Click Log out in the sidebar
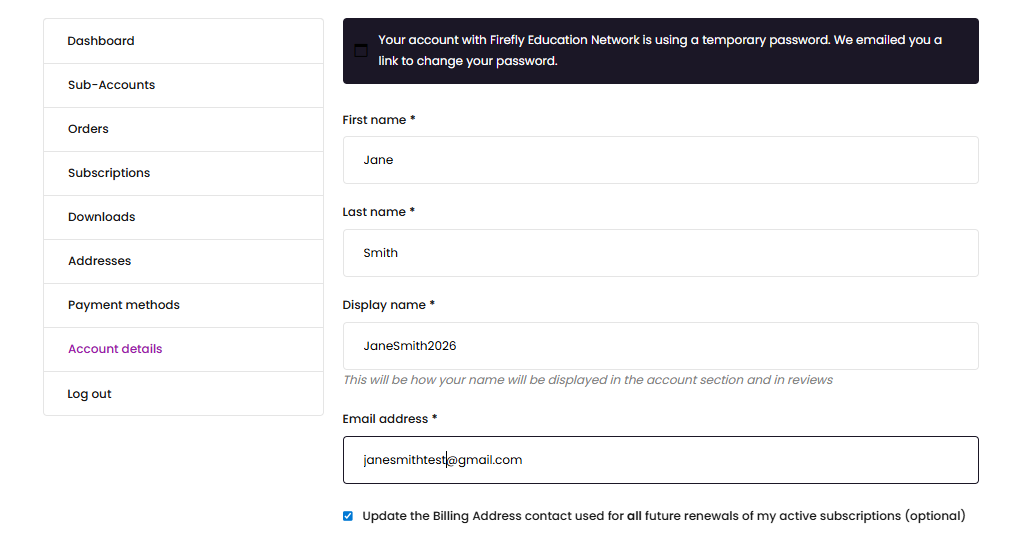This screenshot has width=1013, height=547. pos(89,394)
